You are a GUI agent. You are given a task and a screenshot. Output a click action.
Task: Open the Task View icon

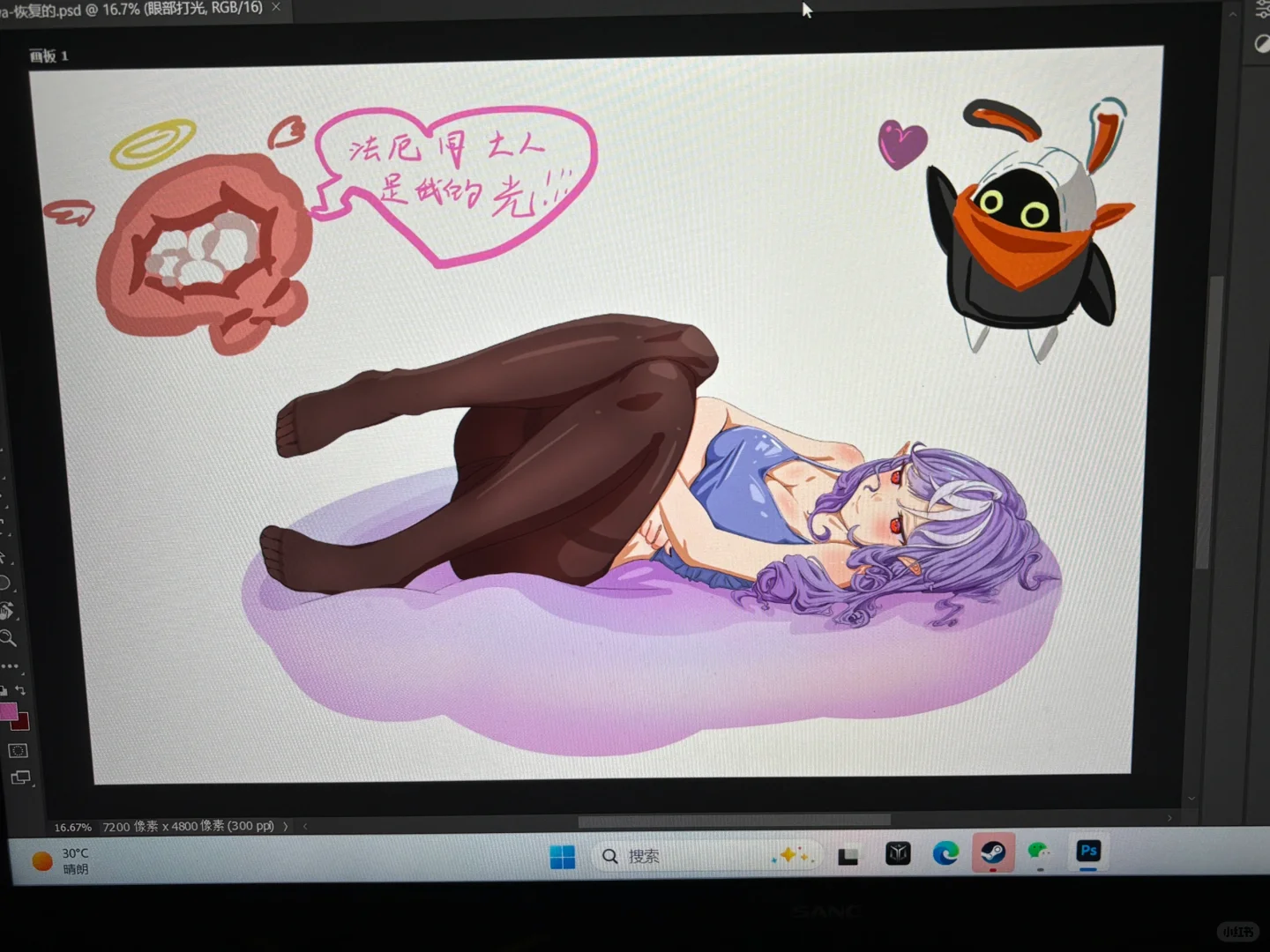coord(848,855)
